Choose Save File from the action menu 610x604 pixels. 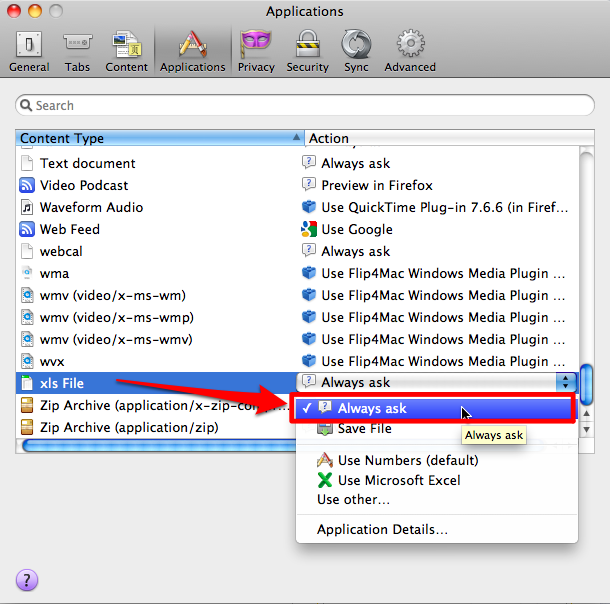point(364,428)
